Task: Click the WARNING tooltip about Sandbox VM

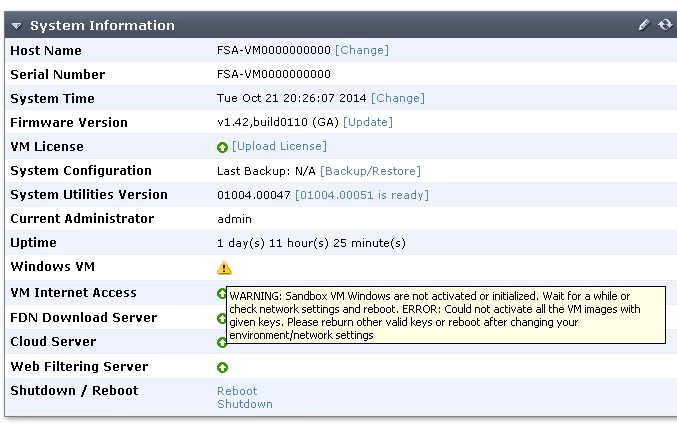Action: 446,315
